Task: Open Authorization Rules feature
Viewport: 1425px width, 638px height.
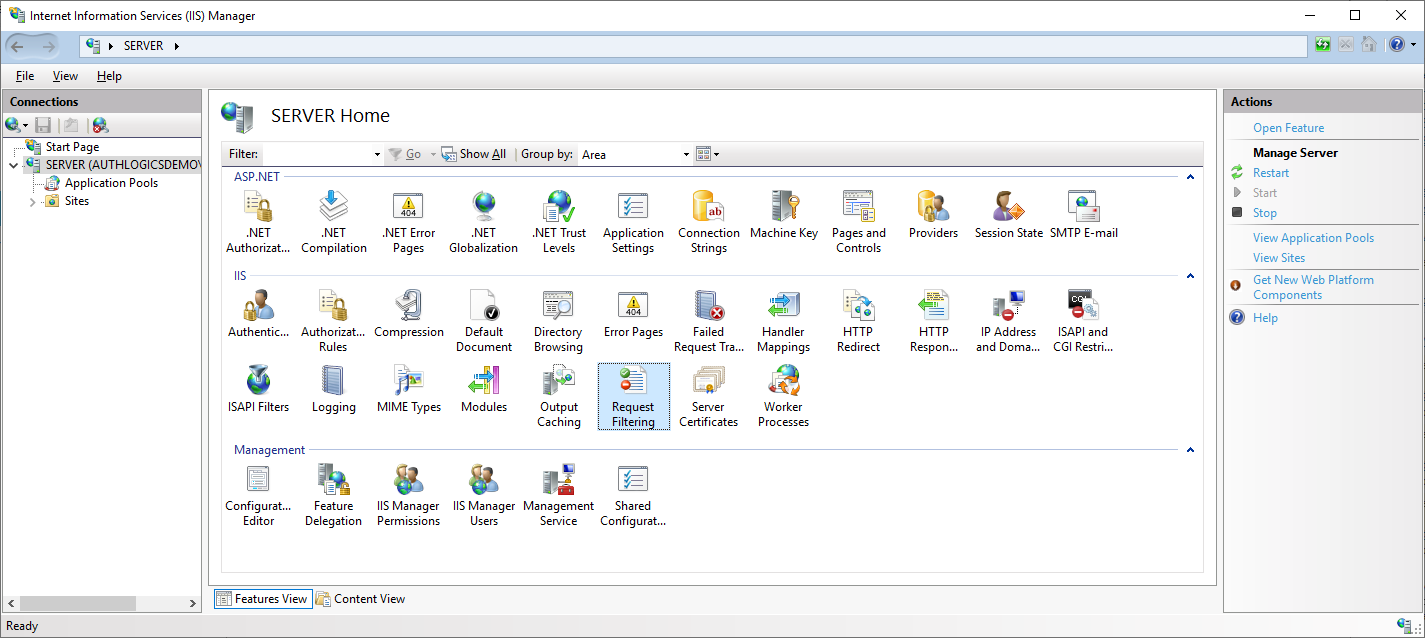Action: coord(333,321)
